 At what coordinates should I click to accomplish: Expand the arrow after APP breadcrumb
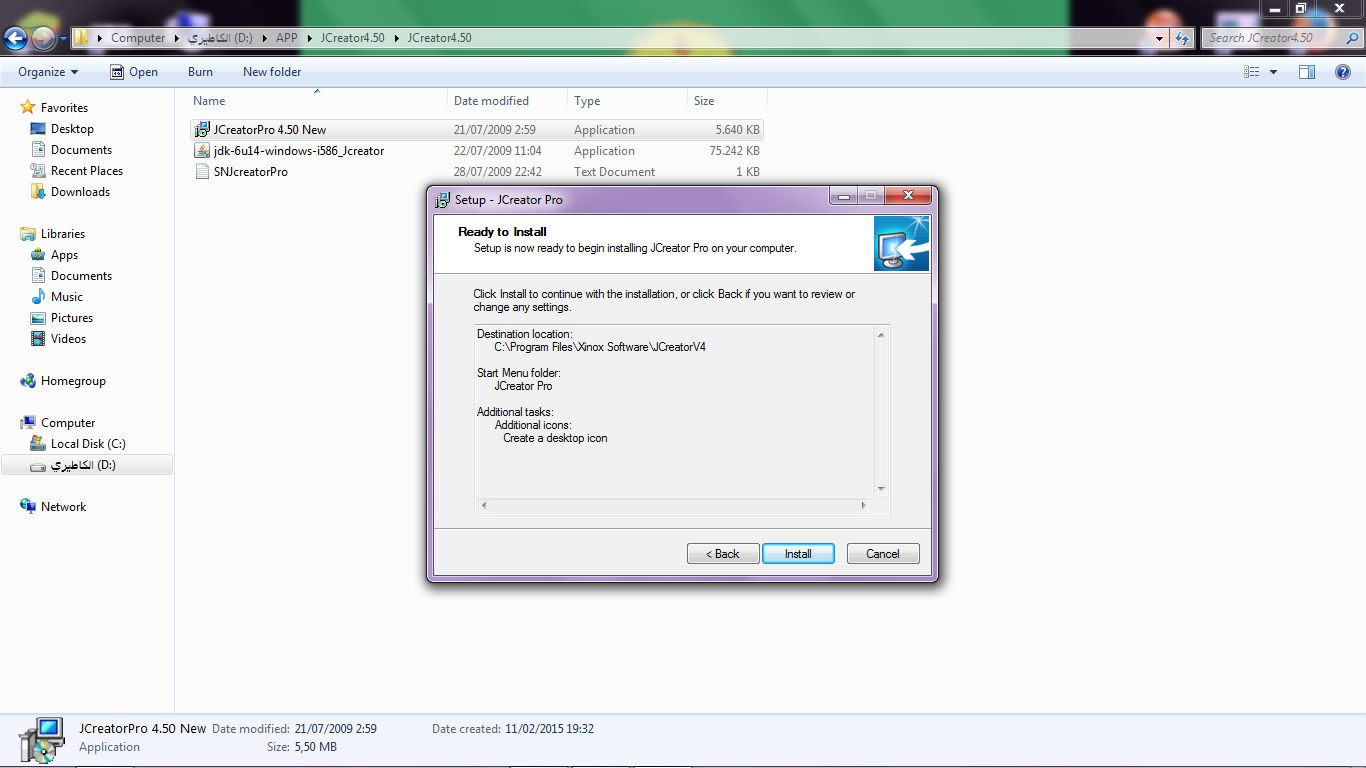tap(309, 38)
